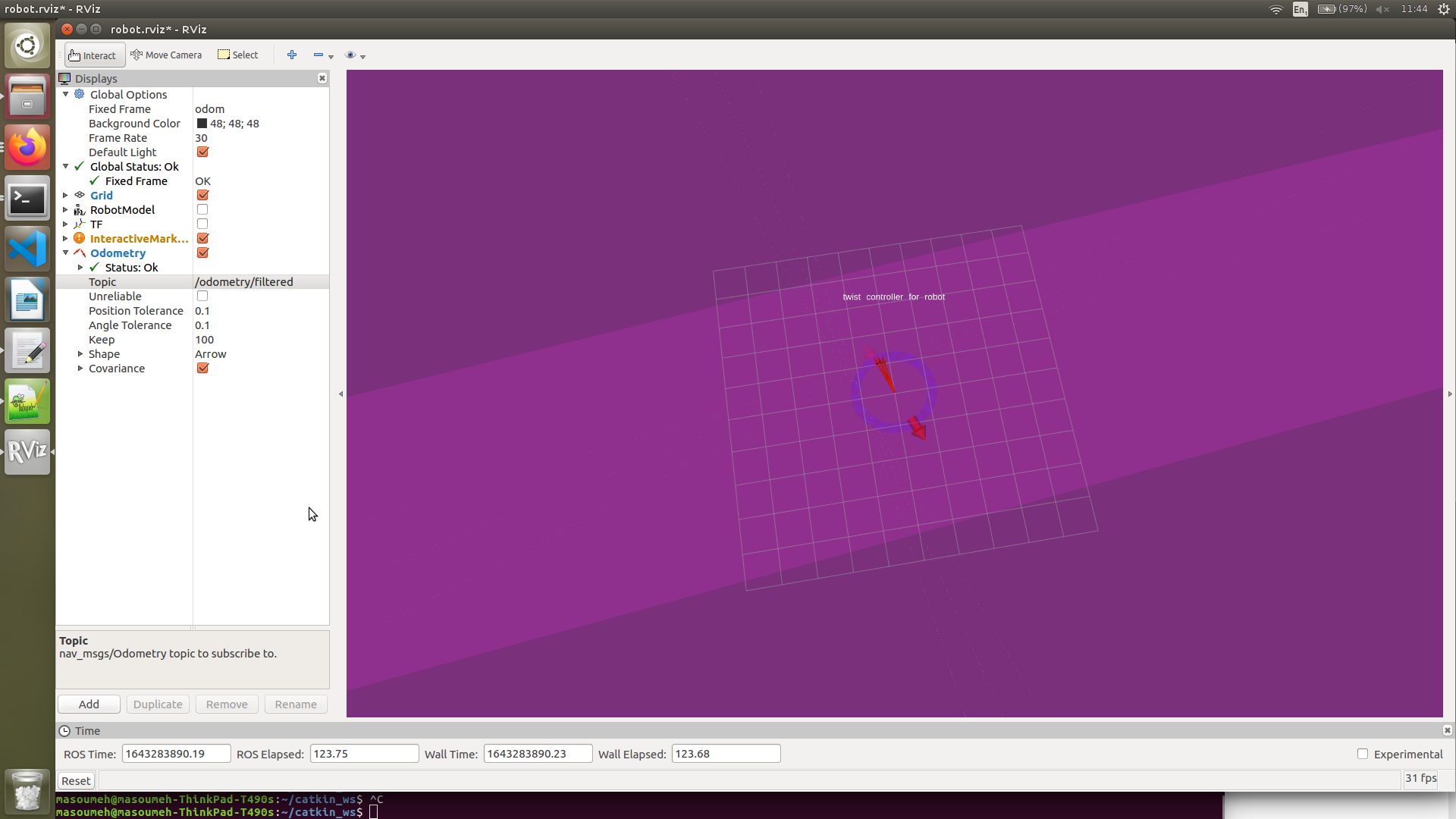Click the Odometry display icon
Viewport: 1456px width, 819px height.
80,253
